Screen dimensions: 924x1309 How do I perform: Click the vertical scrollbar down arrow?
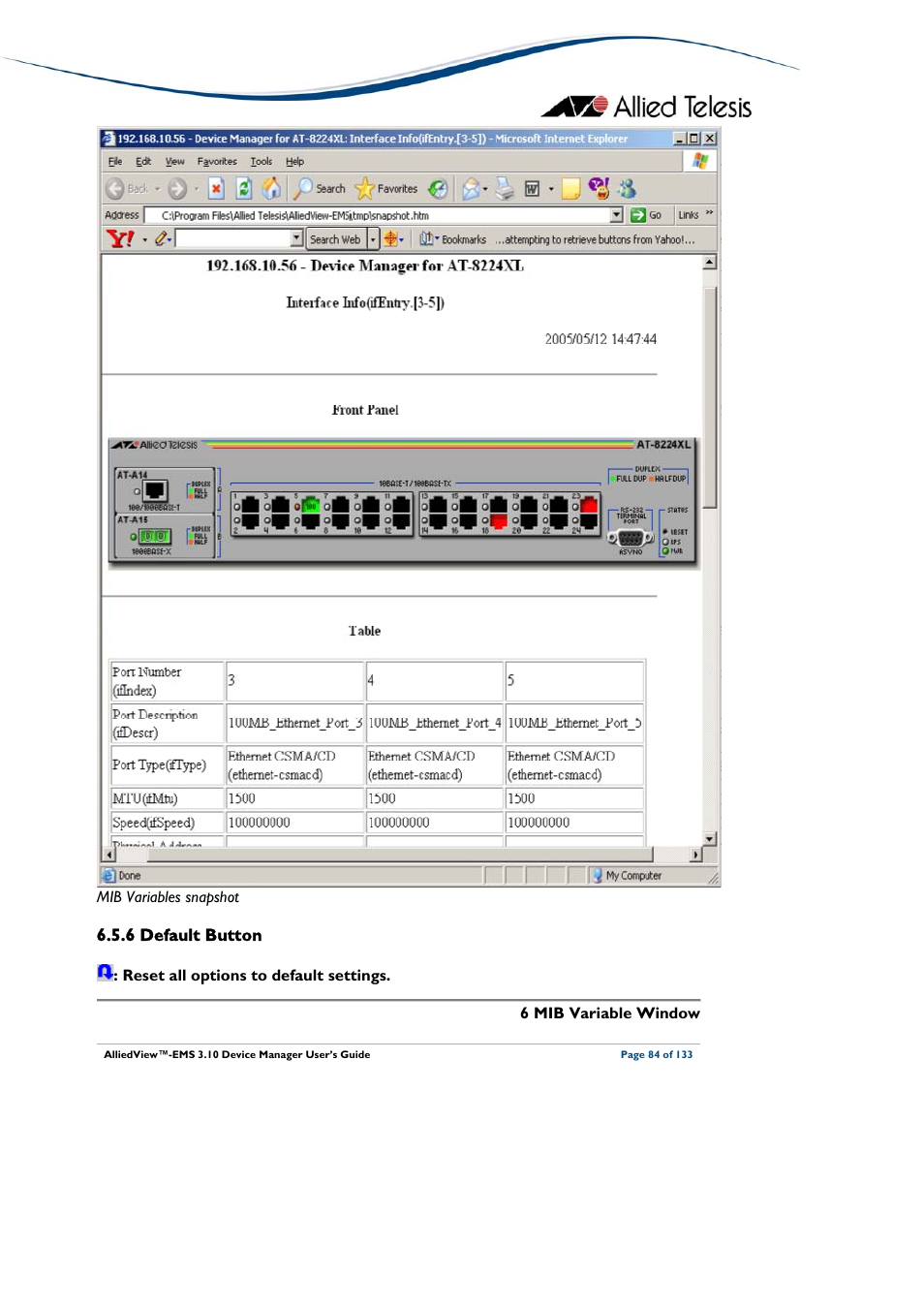[x=710, y=839]
